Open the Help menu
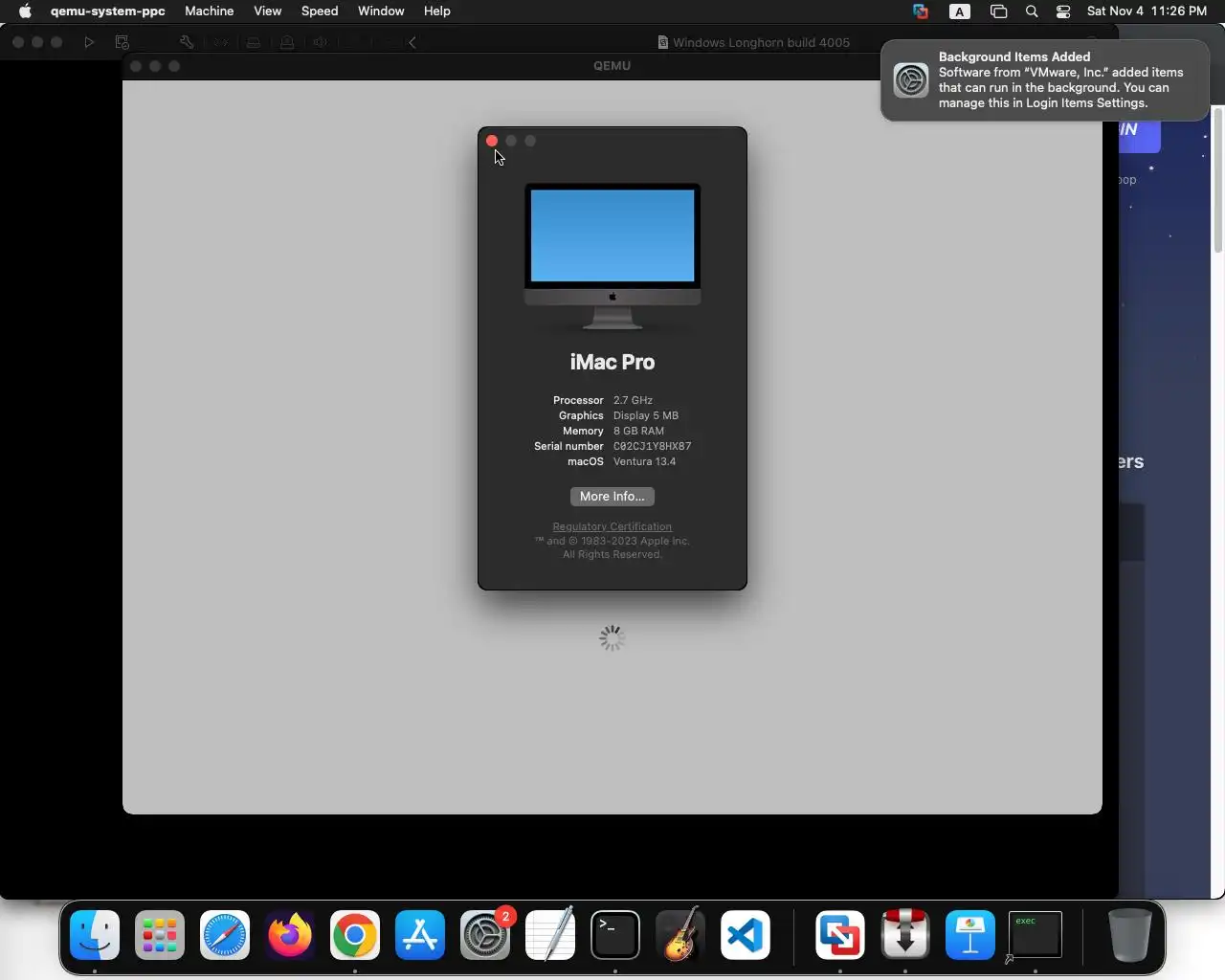 pyautogui.click(x=437, y=11)
